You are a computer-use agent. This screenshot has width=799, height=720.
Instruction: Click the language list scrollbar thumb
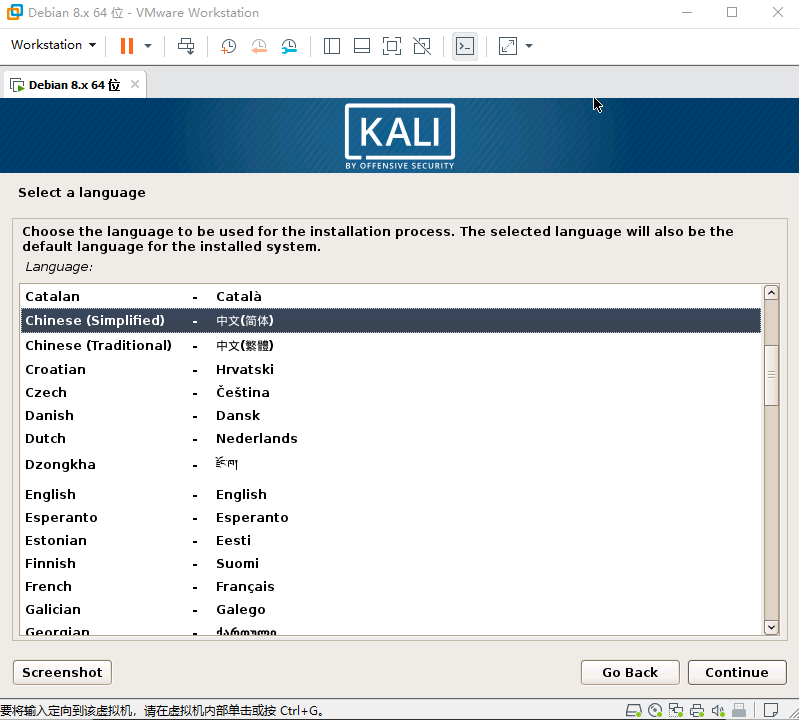(x=771, y=375)
